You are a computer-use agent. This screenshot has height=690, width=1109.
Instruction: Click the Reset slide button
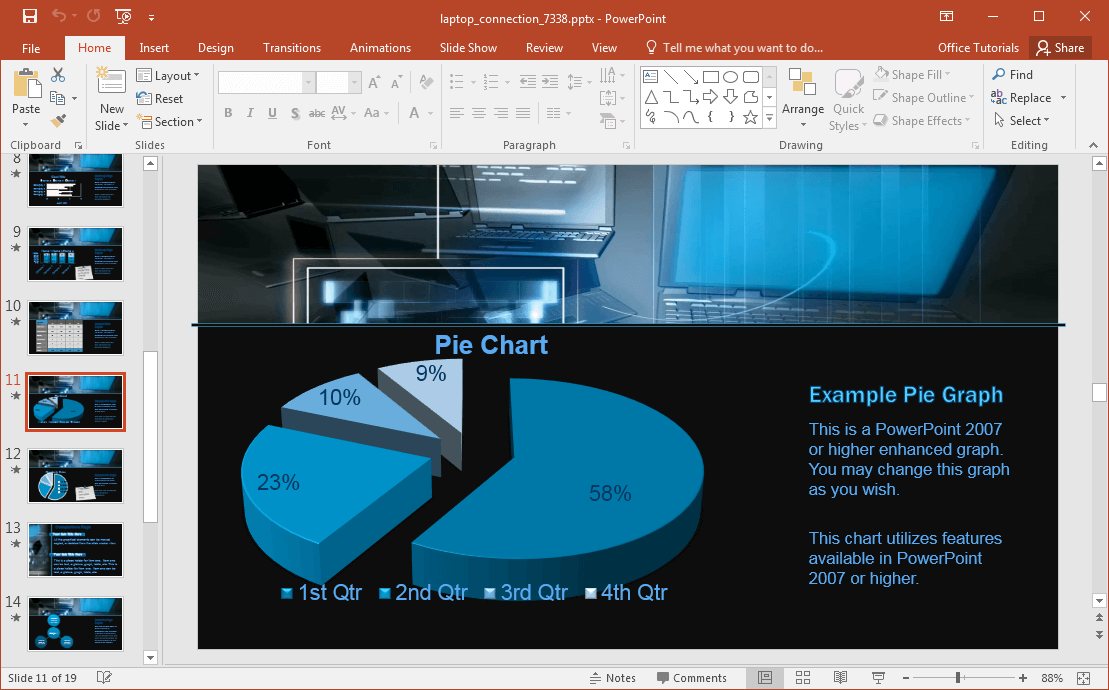[x=160, y=99]
